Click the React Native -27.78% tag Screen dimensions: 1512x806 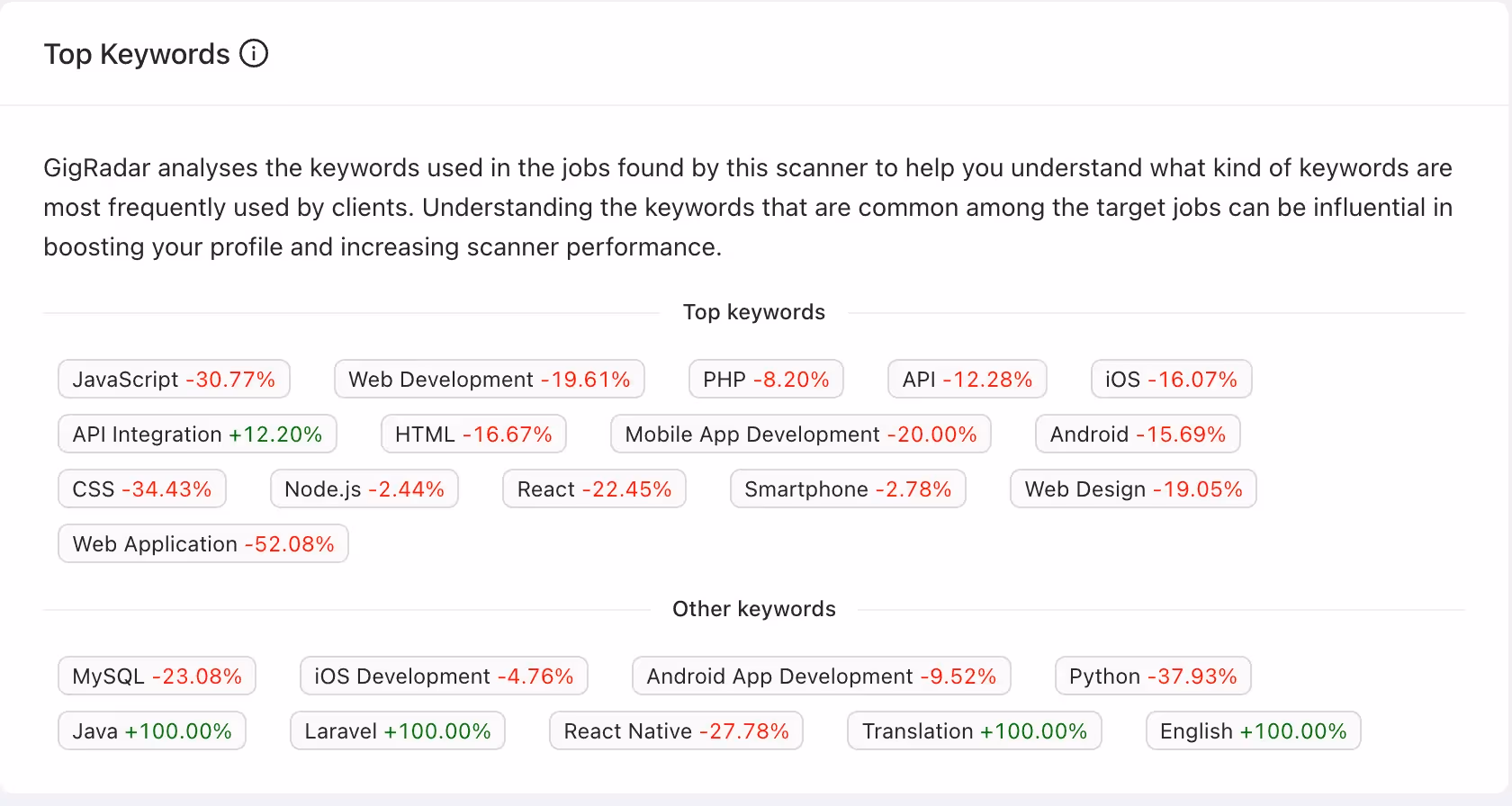[x=676, y=730]
